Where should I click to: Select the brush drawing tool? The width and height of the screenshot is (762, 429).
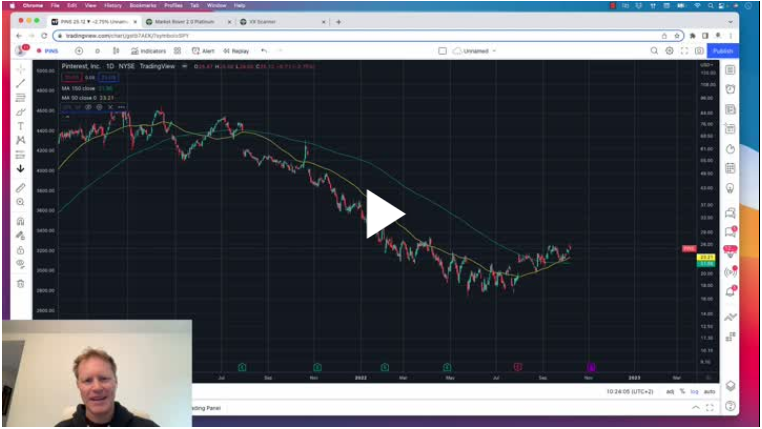20,112
